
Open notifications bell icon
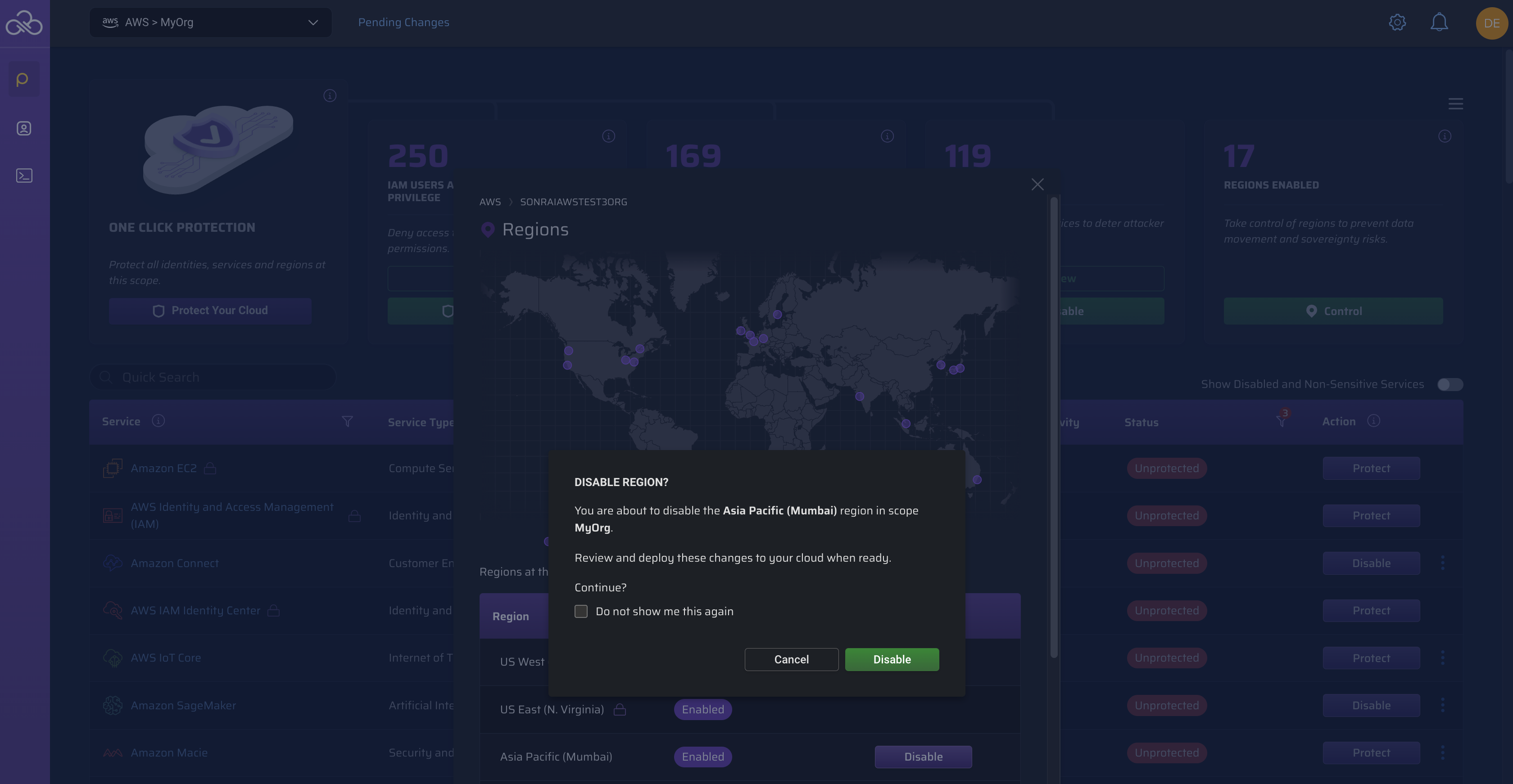click(1439, 23)
